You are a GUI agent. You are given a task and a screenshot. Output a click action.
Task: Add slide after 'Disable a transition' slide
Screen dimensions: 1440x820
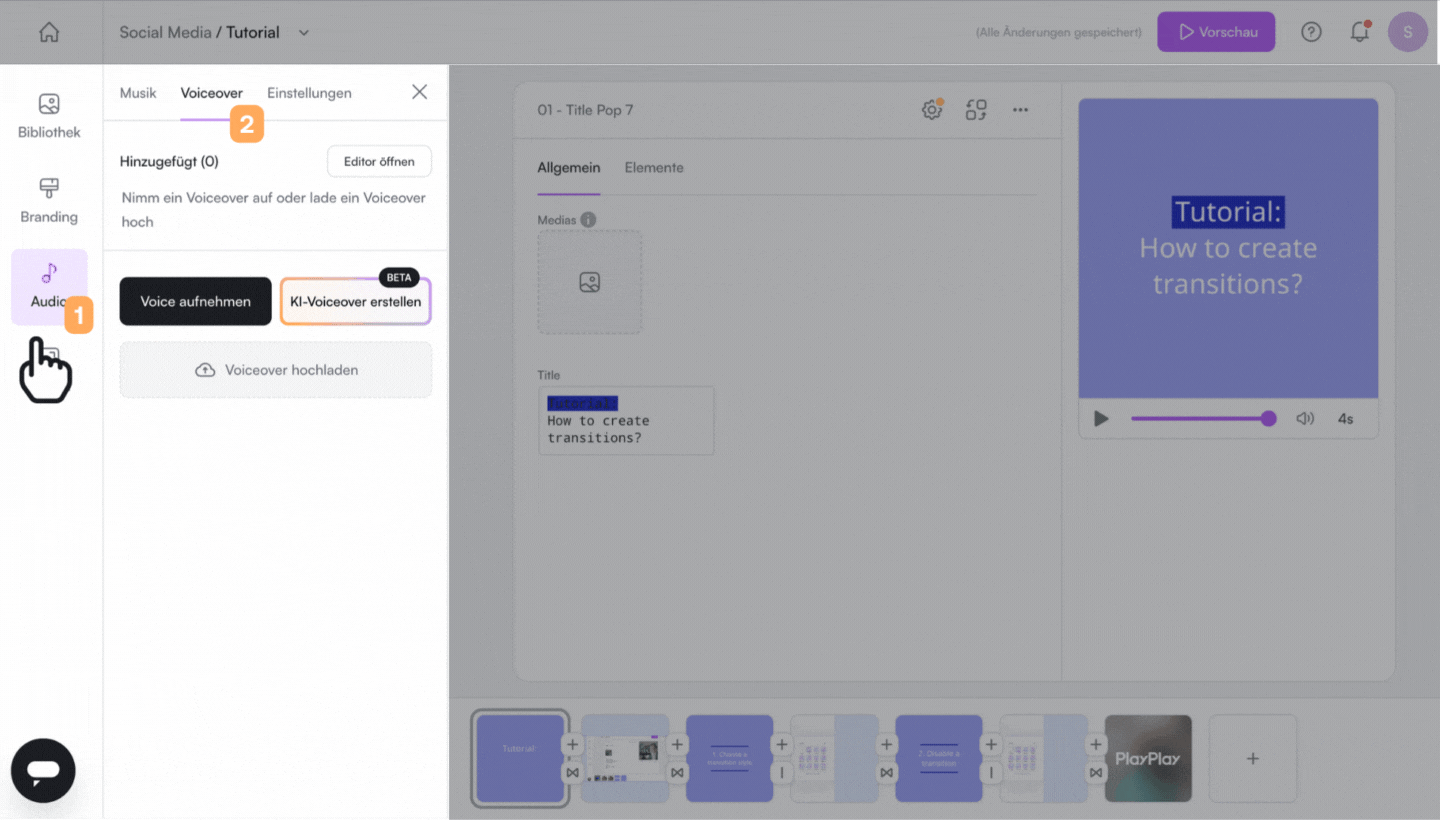pos(991,745)
